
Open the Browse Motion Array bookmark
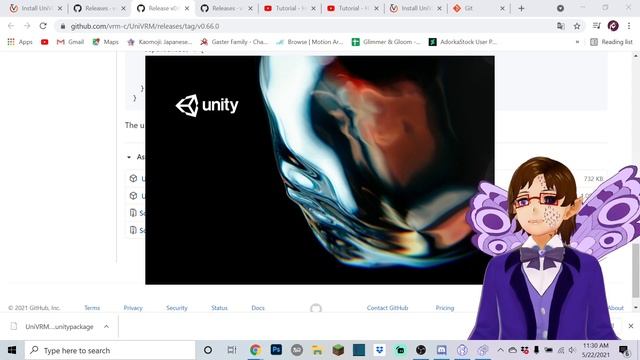310,42
